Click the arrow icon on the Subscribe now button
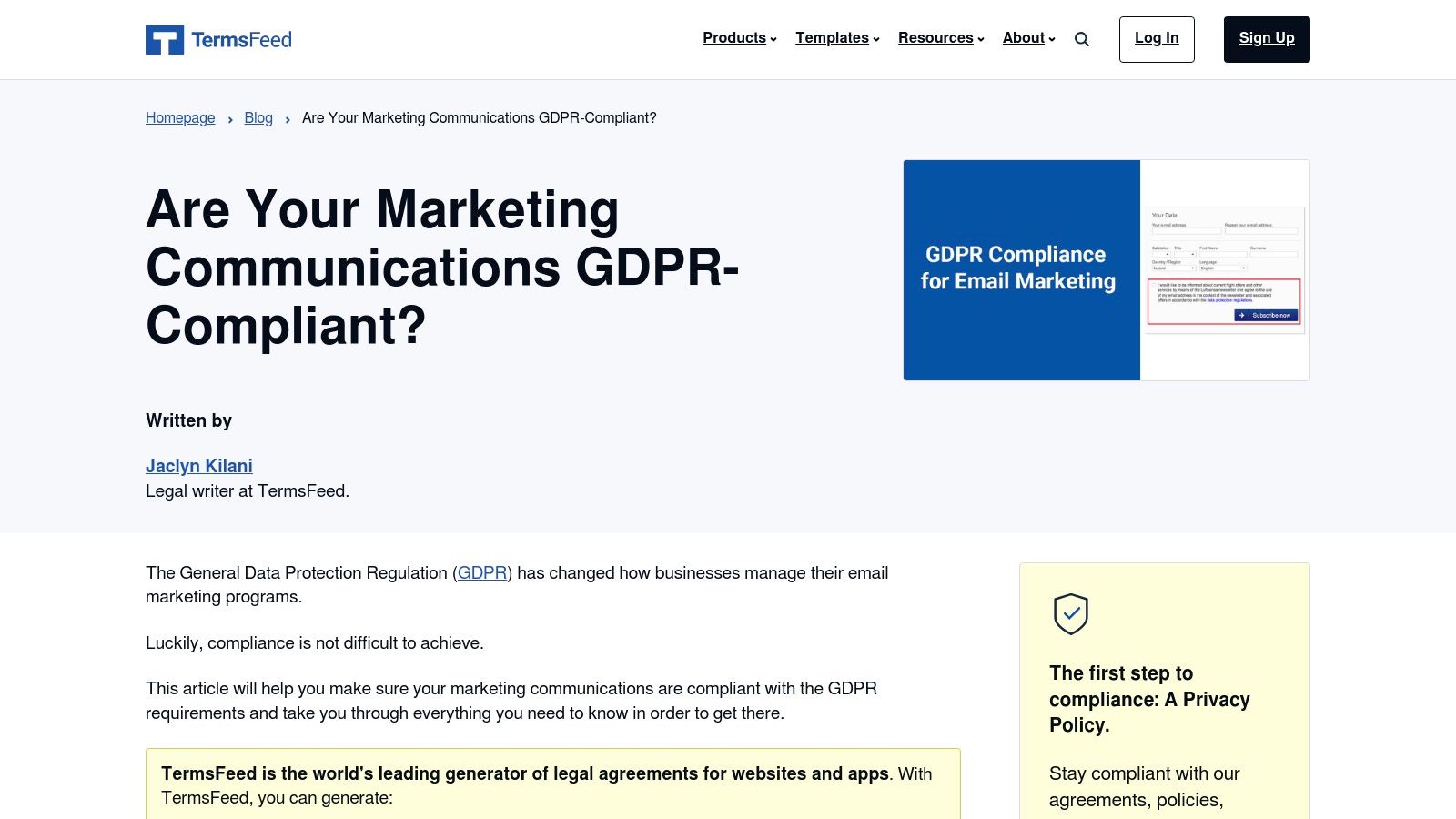 (x=1241, y=315)
